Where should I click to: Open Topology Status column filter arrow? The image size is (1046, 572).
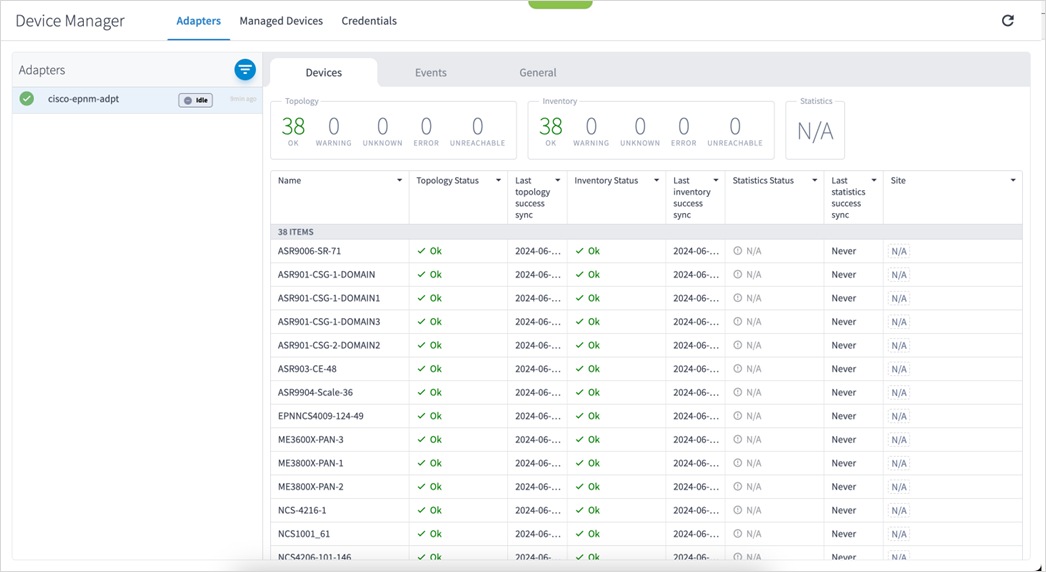point(498,181)
